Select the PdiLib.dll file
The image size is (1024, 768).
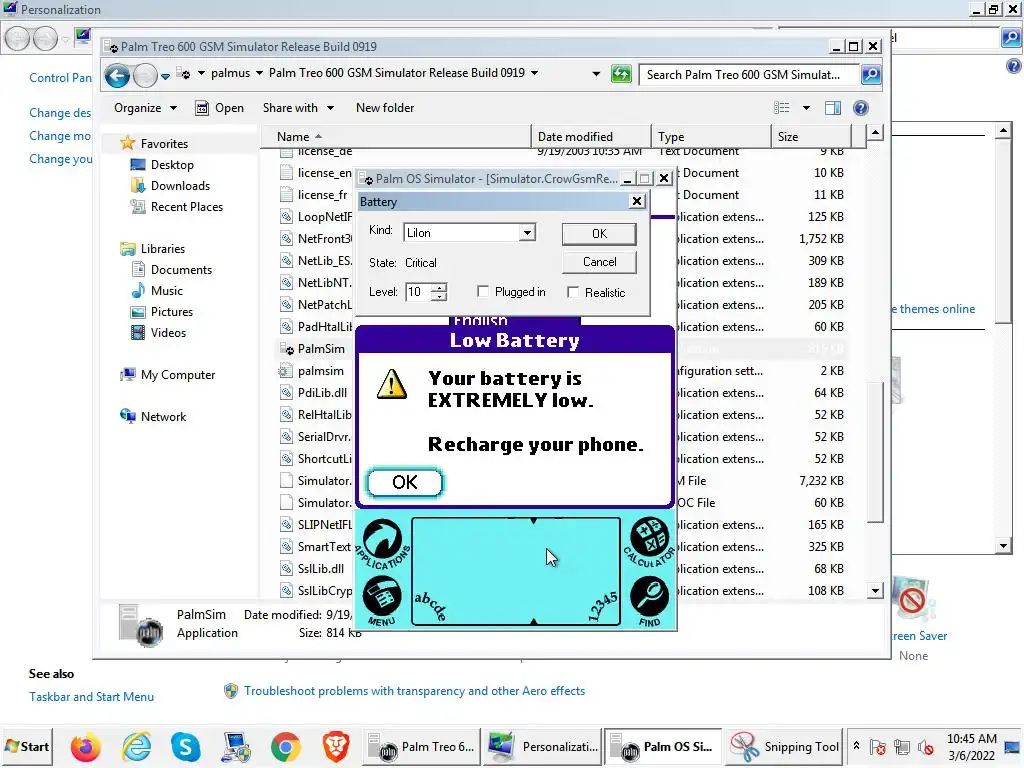(x=322, y=392)
